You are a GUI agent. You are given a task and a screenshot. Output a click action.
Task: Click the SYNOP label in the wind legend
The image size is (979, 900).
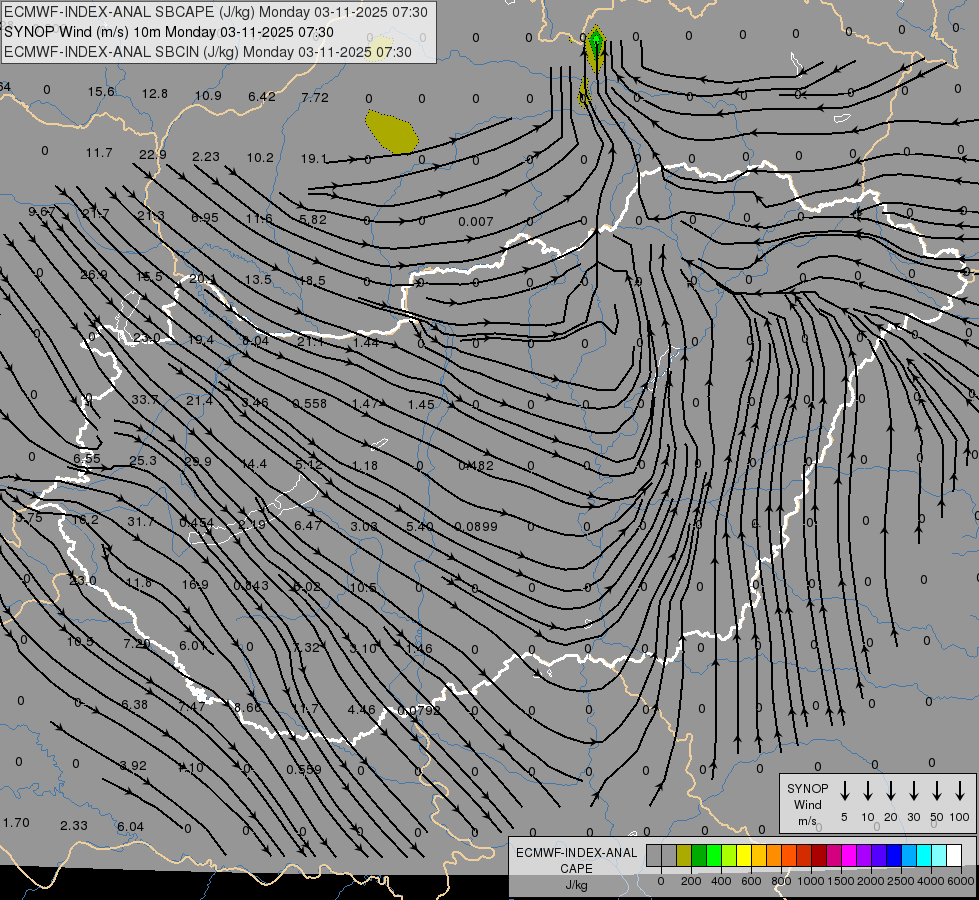pyautogui.click(x=807, y=788)
